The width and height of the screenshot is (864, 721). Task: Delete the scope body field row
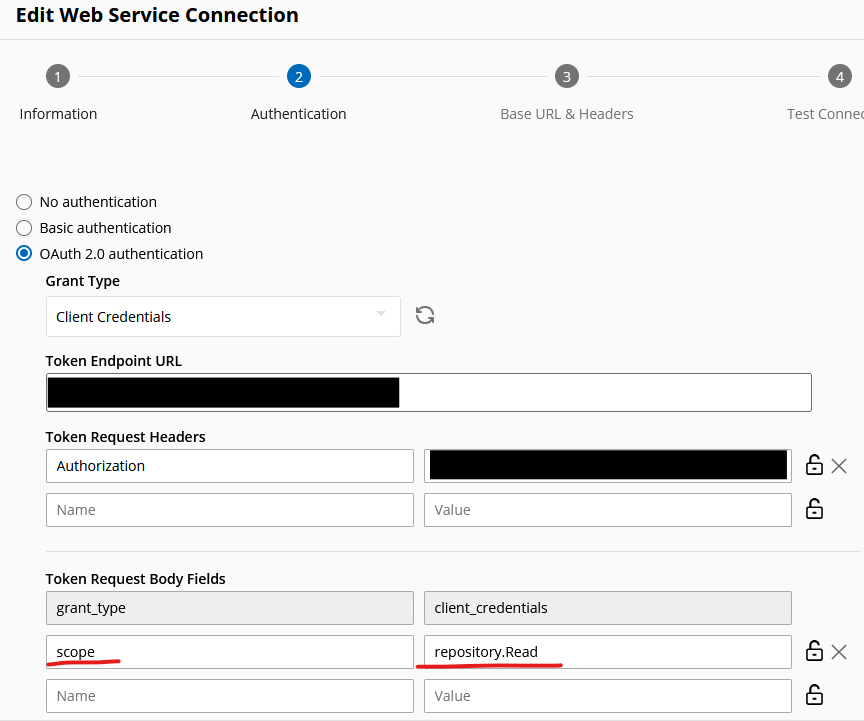839,652
